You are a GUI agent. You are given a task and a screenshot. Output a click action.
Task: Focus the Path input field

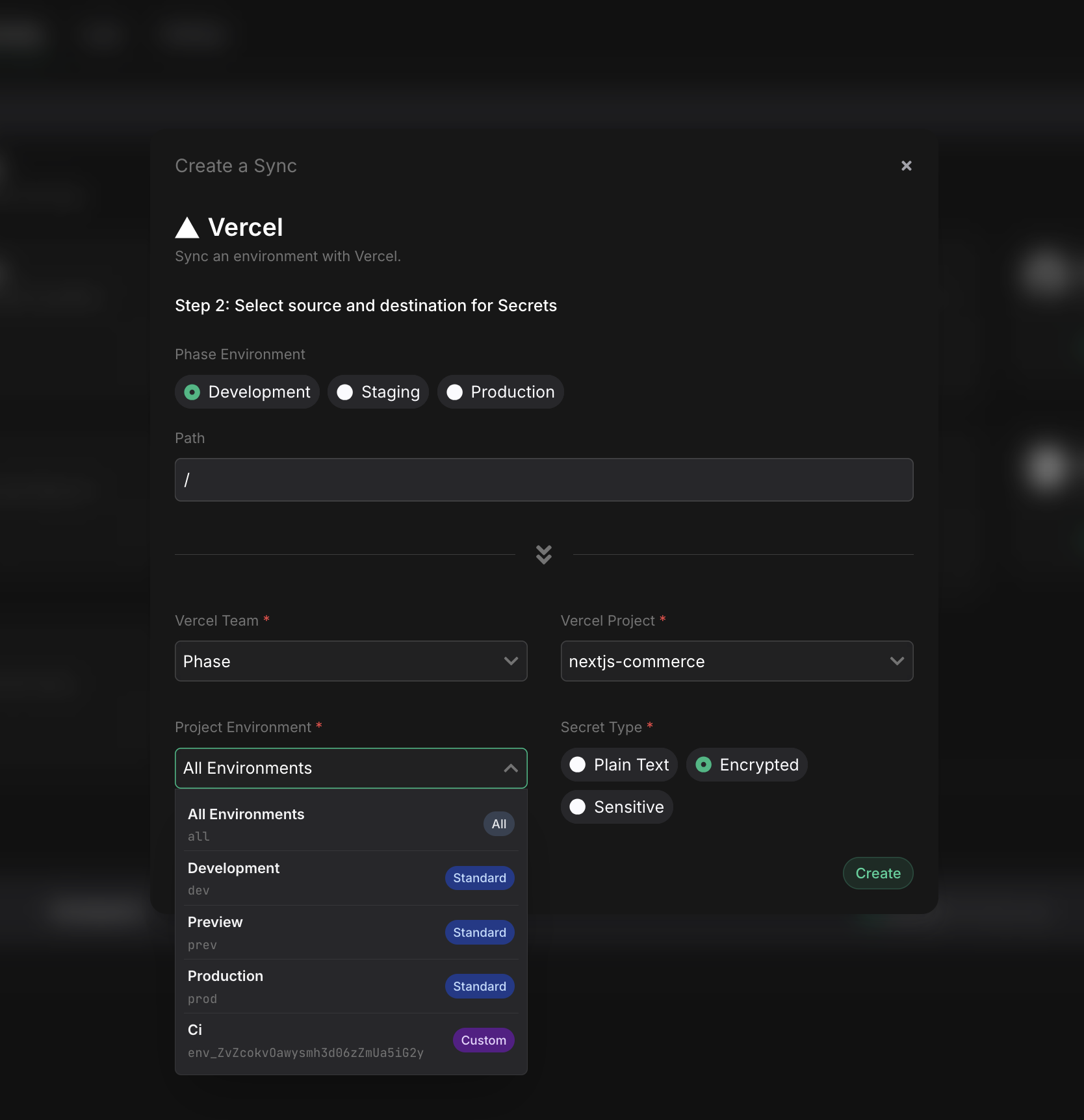[544, 479]
